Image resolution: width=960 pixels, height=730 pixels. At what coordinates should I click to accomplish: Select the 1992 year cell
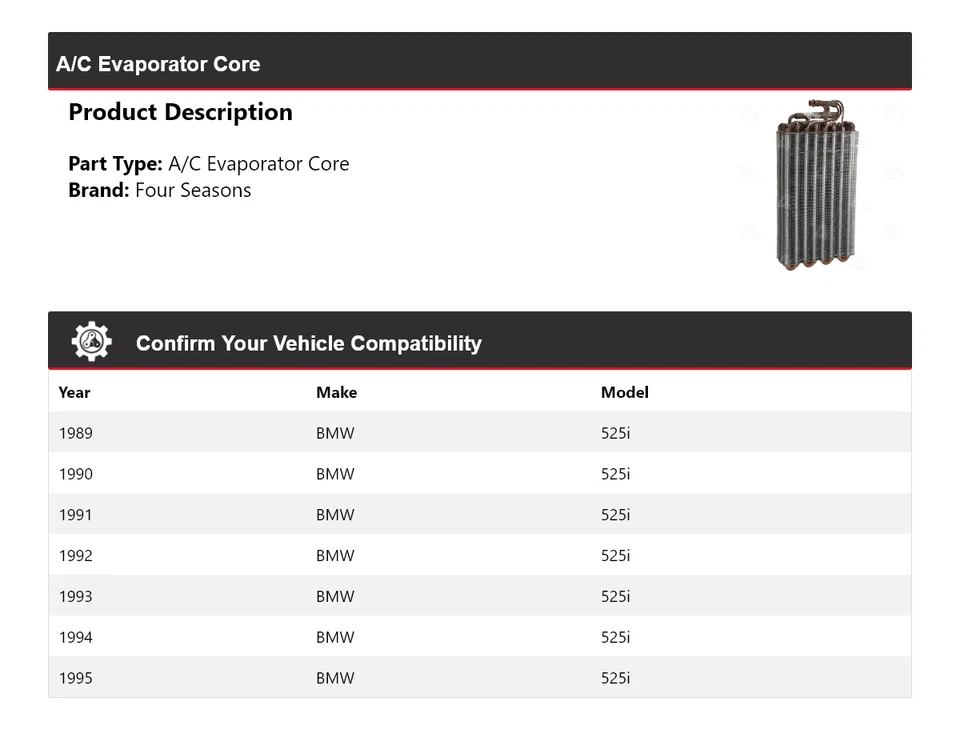tap(75, 556)
